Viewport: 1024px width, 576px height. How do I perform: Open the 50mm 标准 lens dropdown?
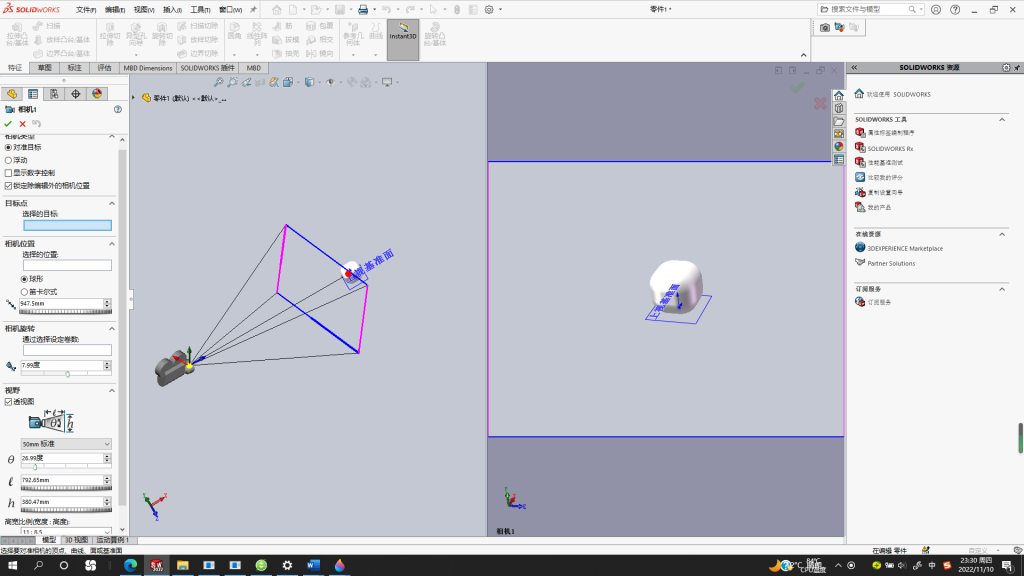pos(66,444)
